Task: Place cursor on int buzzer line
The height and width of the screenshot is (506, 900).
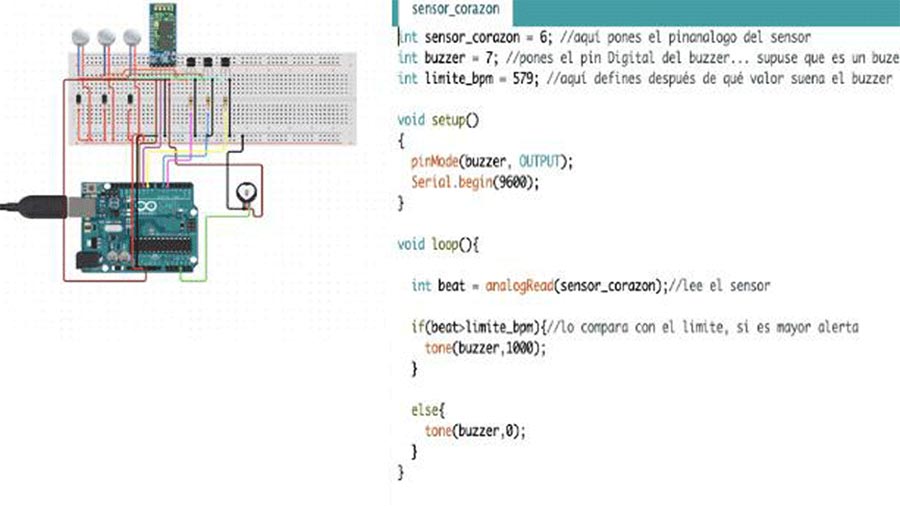Action: (x=647, y=59)
